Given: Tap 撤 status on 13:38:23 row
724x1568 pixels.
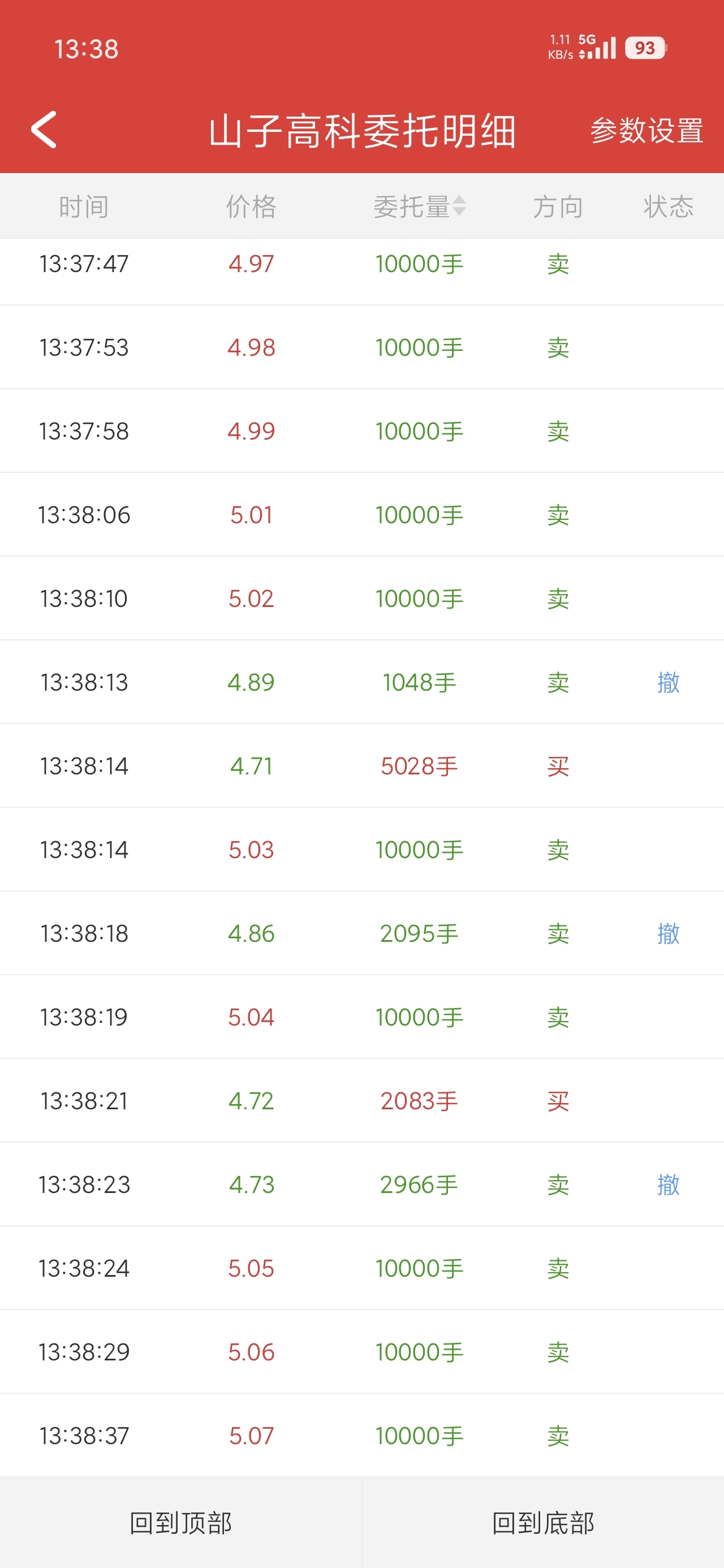Looking at the screenshot, I should click(x=668, y=1184).
